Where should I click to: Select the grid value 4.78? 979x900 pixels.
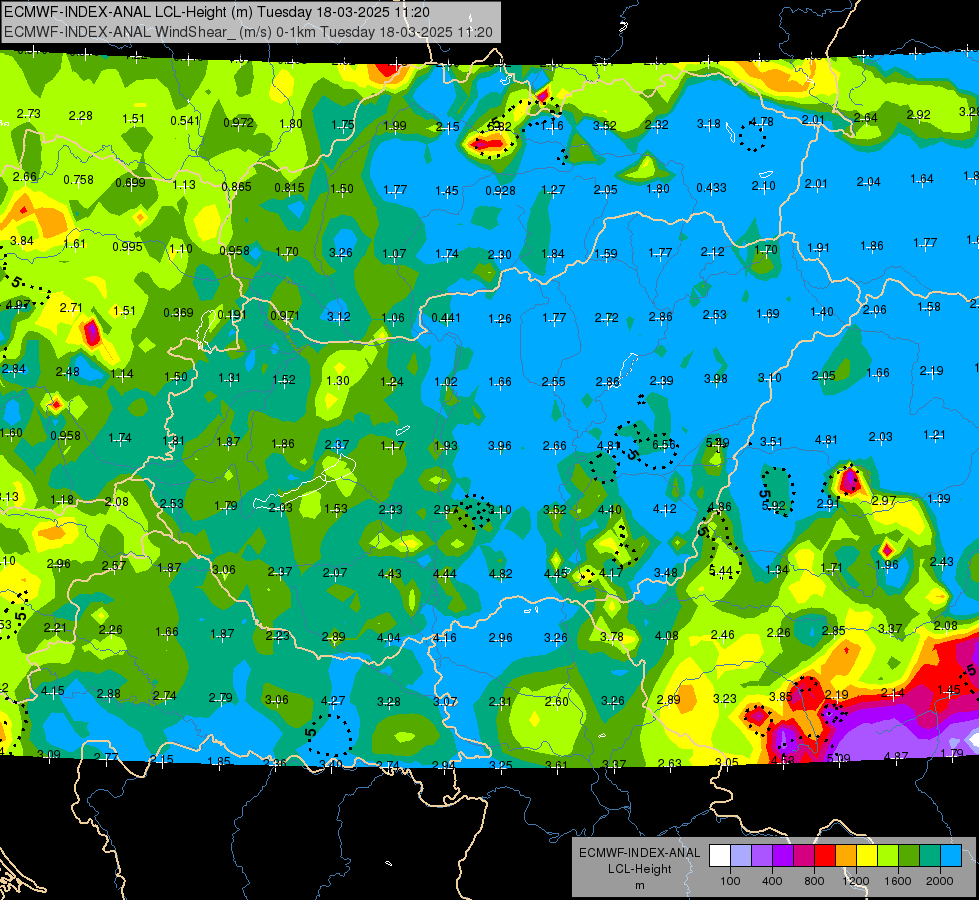762,122
